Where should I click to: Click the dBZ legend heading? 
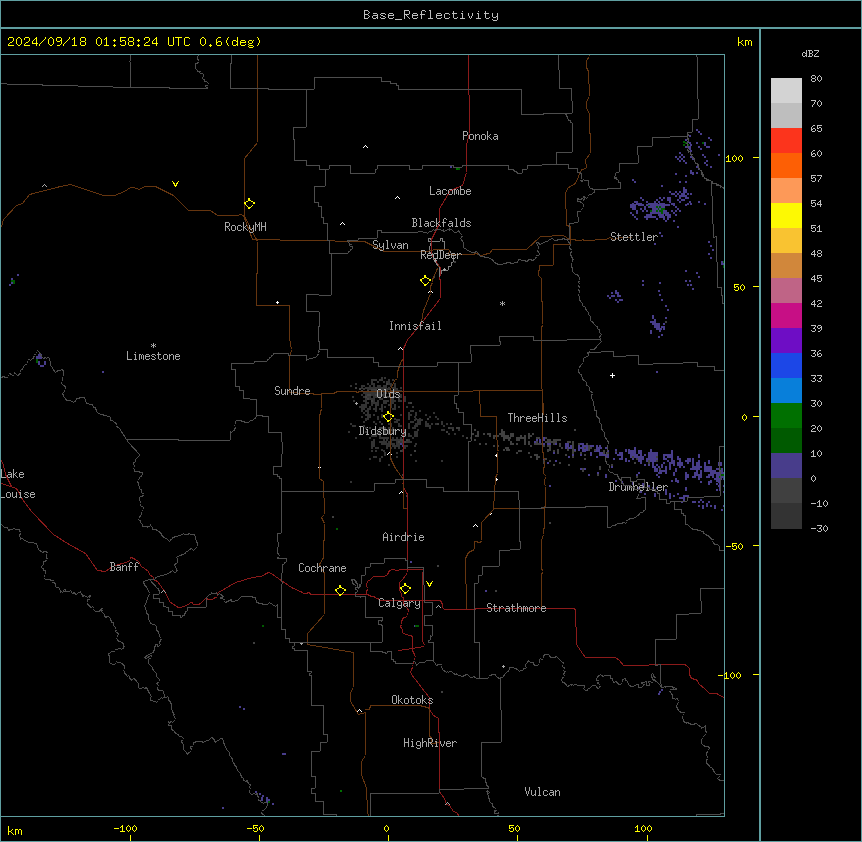[x=810, y=53]
